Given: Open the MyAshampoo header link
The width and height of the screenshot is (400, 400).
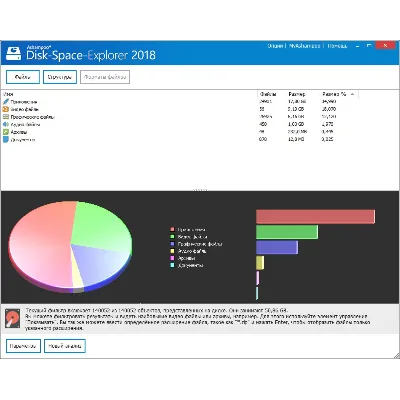Looking at the screenshot, I should point(304,46).
